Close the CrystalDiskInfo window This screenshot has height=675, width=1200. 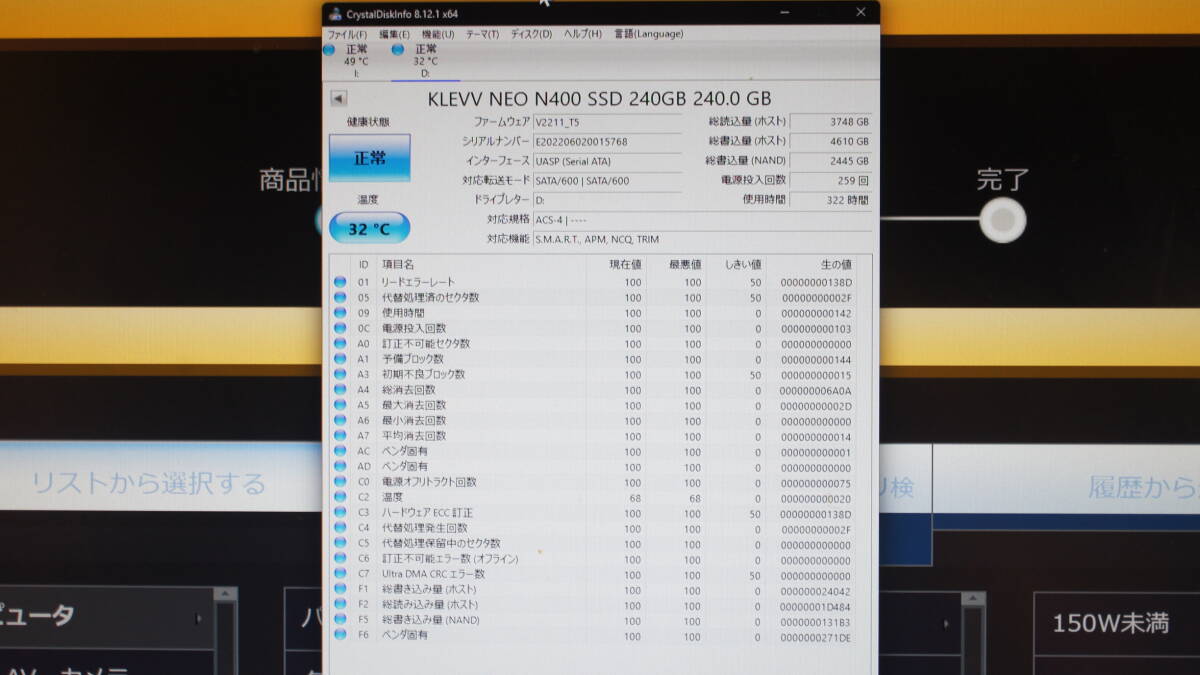pos(860,12)
